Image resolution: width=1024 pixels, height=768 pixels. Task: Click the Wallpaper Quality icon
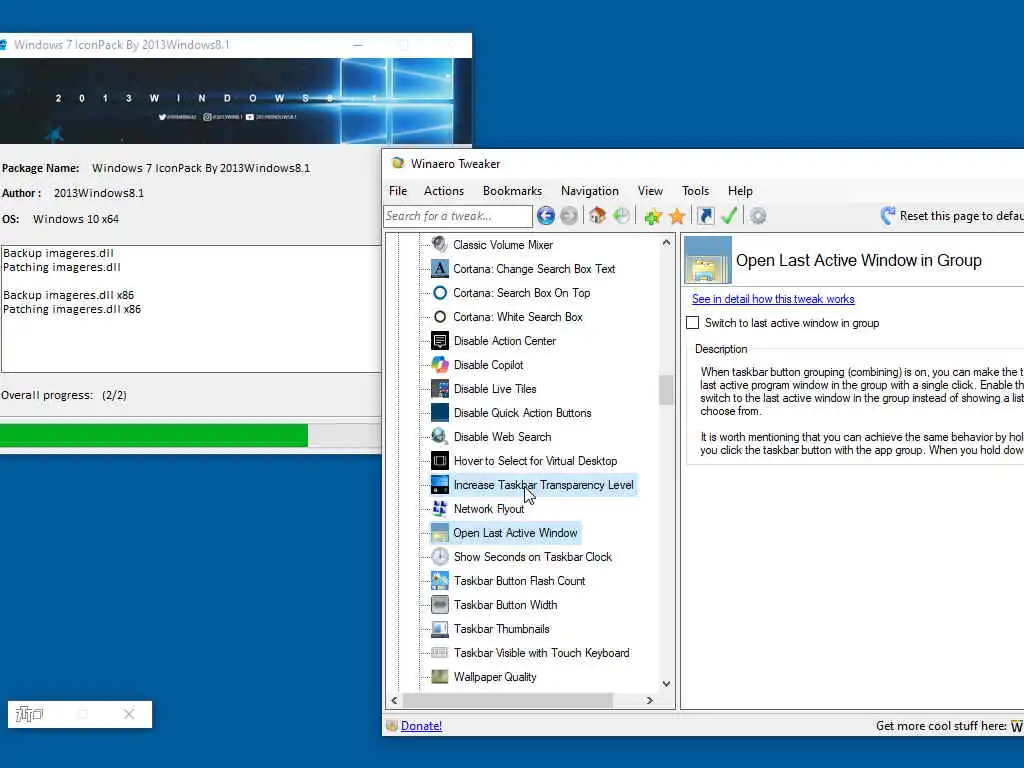[x=440, y=677]
